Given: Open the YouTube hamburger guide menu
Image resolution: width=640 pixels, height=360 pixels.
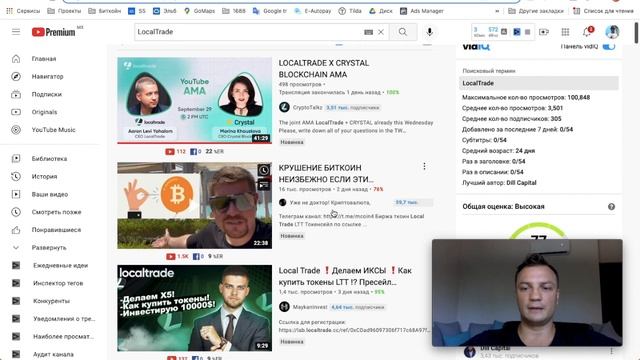Looking at the screenshot, I should click(x=16, y=32).
